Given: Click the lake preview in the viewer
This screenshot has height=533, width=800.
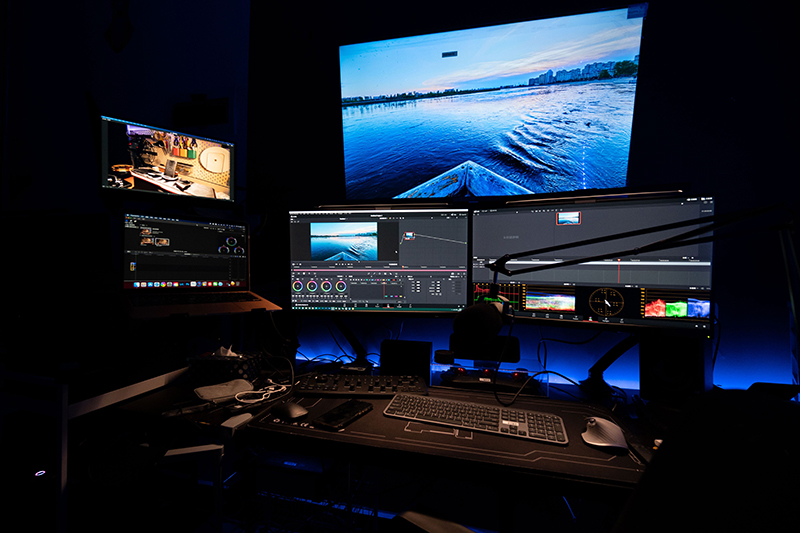Looking at the screenshot, I should [x=343, y=241].
